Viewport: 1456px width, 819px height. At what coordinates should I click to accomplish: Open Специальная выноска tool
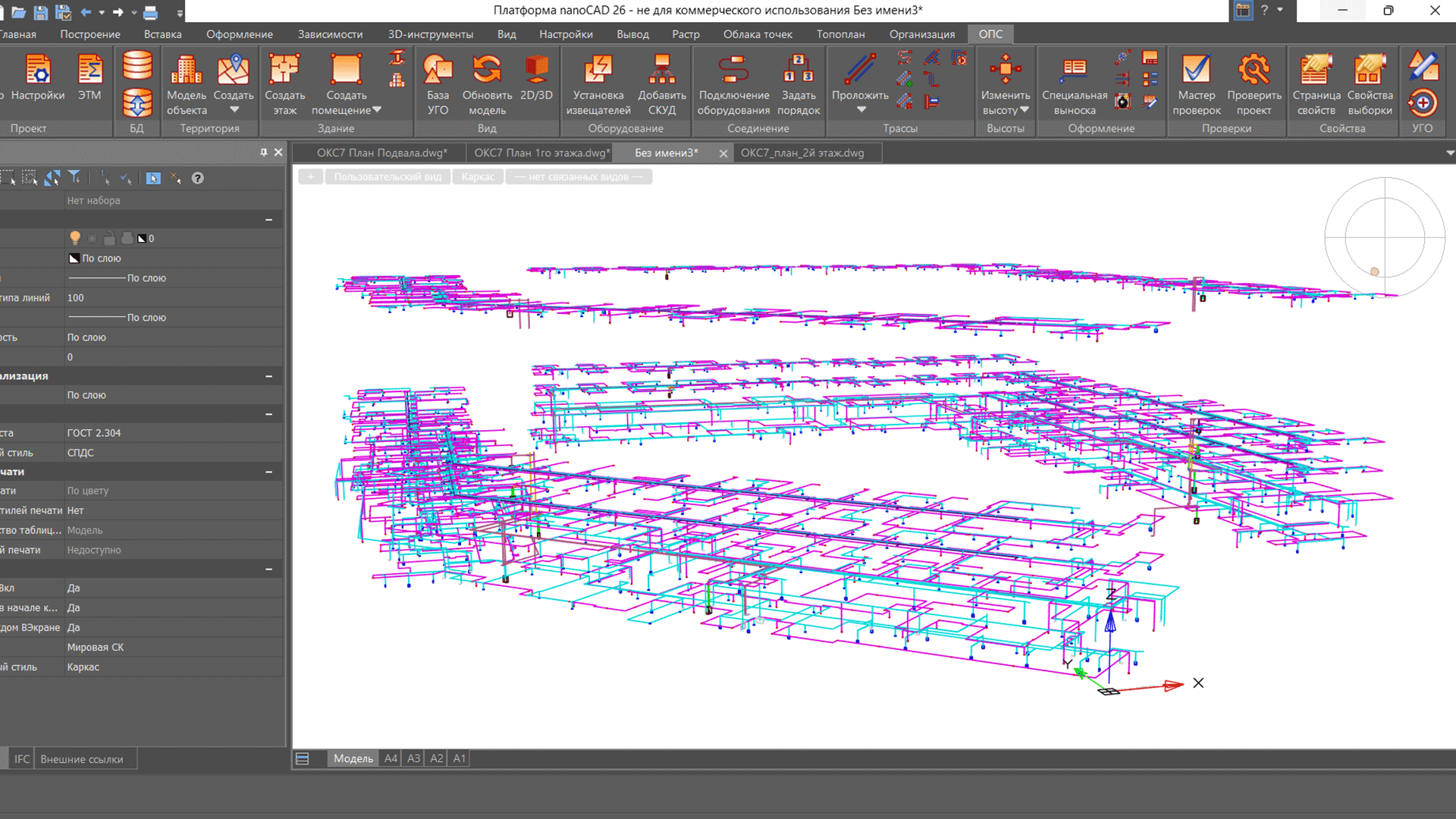coord(1075,85)
